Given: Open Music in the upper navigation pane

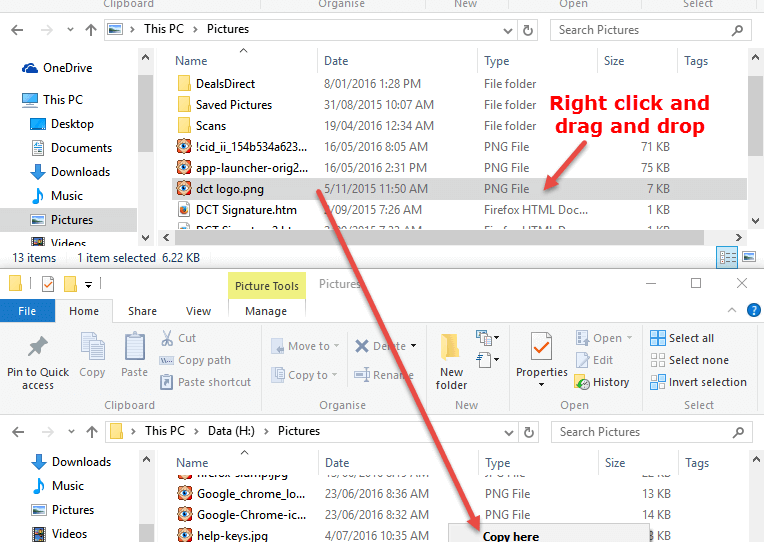Looking at the screenshot, I should pyautogui.click(x=57, y=196).
